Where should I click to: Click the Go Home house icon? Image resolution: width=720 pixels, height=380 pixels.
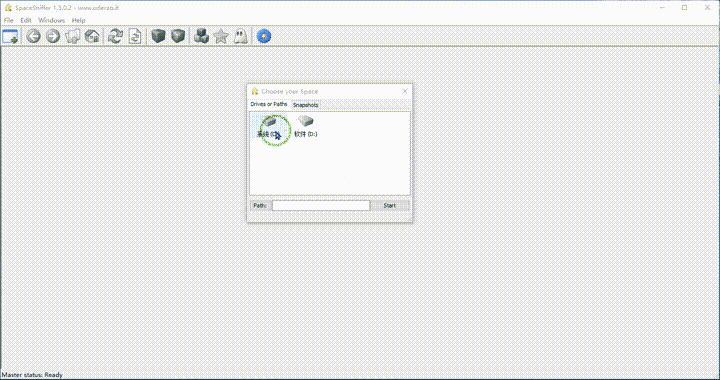pos(92,36)
